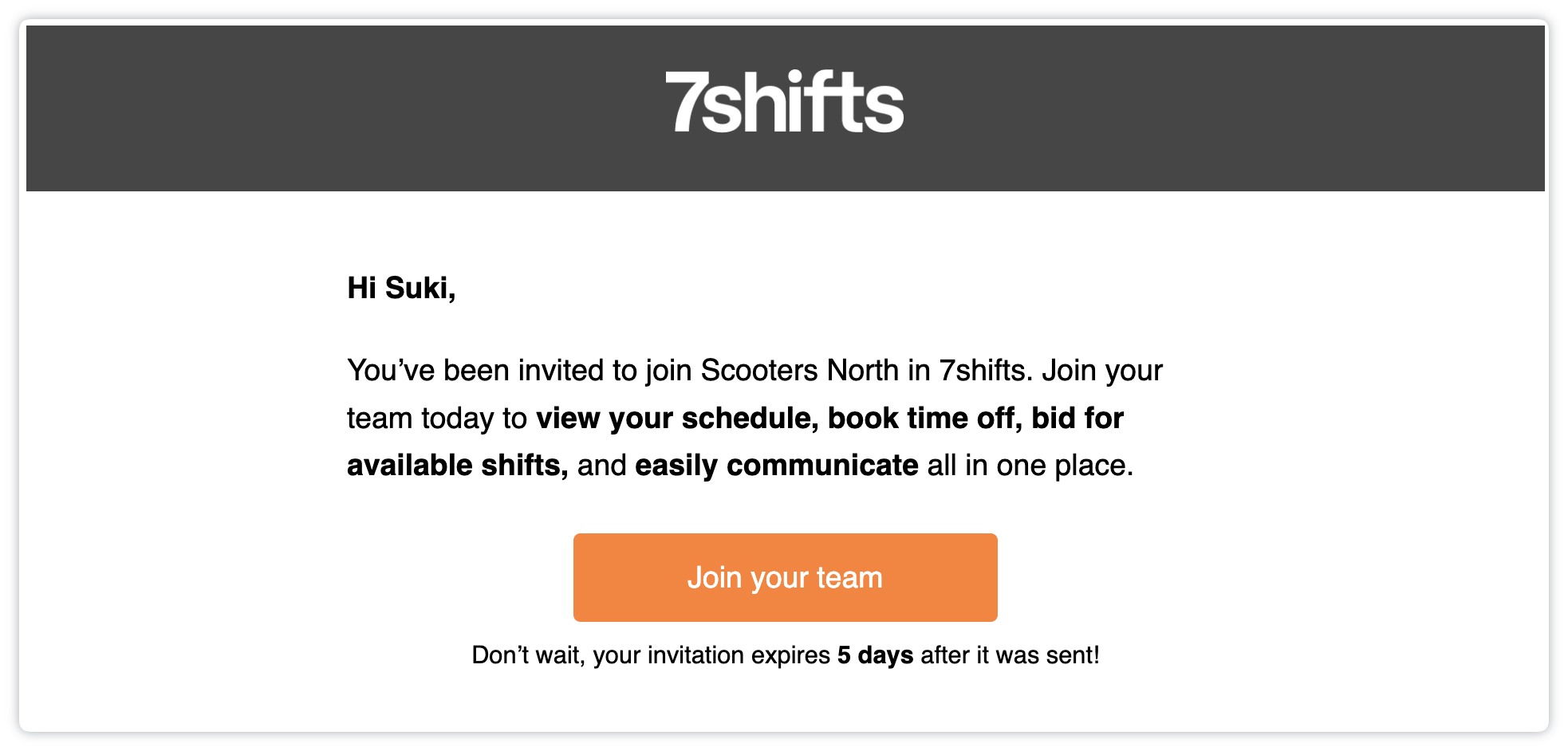Image resolution: width=1568 pixels, height=751 pixels.
Task: Click the 'team today to' text
Action: click(x=436, y=418)
